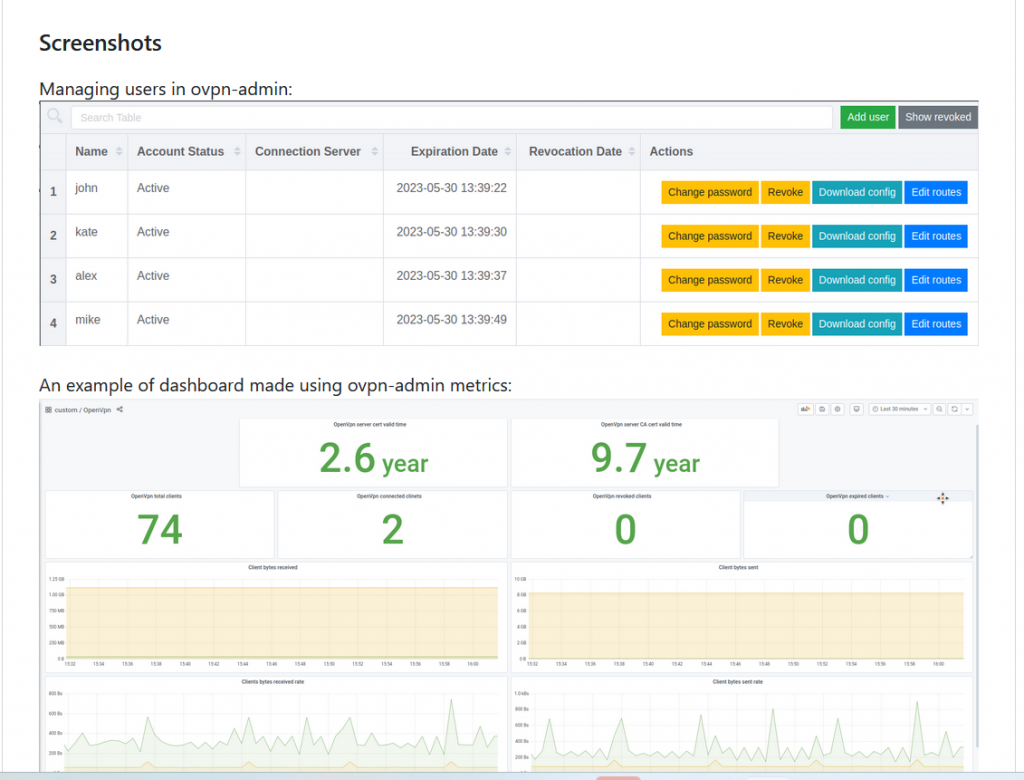Image resolution: width=1024 pixels, height=780 pixels.
Task: Click the save dashboard icon
Action: click(x=822, y=409)
